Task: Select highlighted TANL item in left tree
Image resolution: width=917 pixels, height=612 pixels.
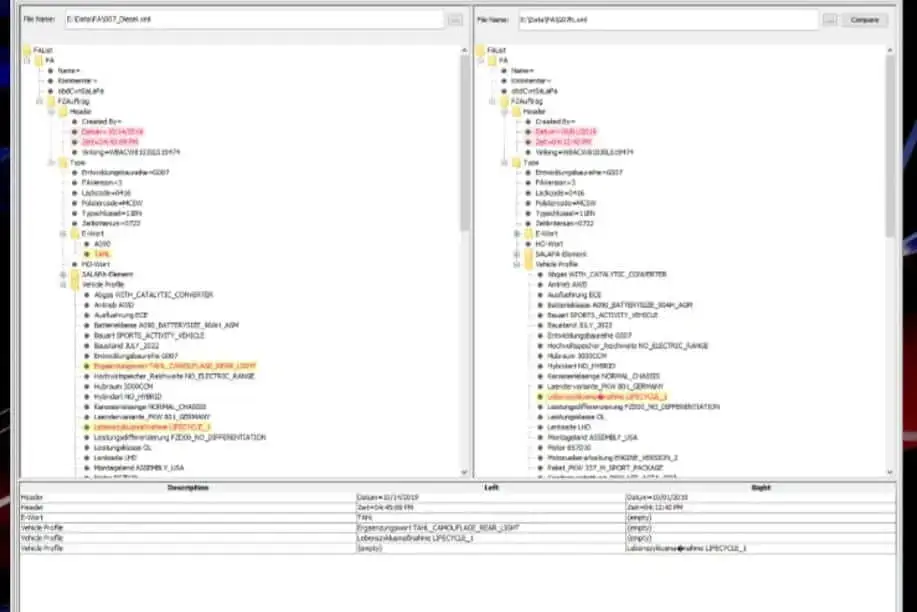Action: pyautogui.click(x=102, y=254)
